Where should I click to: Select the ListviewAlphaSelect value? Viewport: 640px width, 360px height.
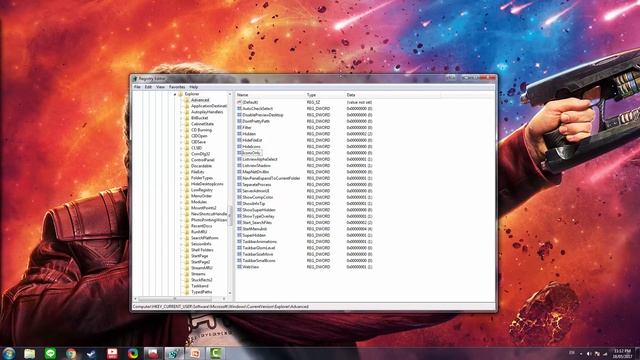(260, 159)
